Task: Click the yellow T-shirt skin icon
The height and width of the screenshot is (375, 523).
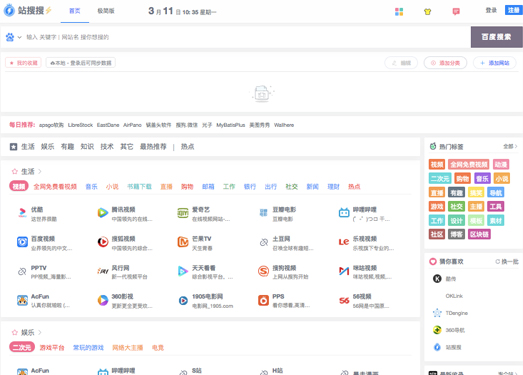Action: click(x=427, y=12)
